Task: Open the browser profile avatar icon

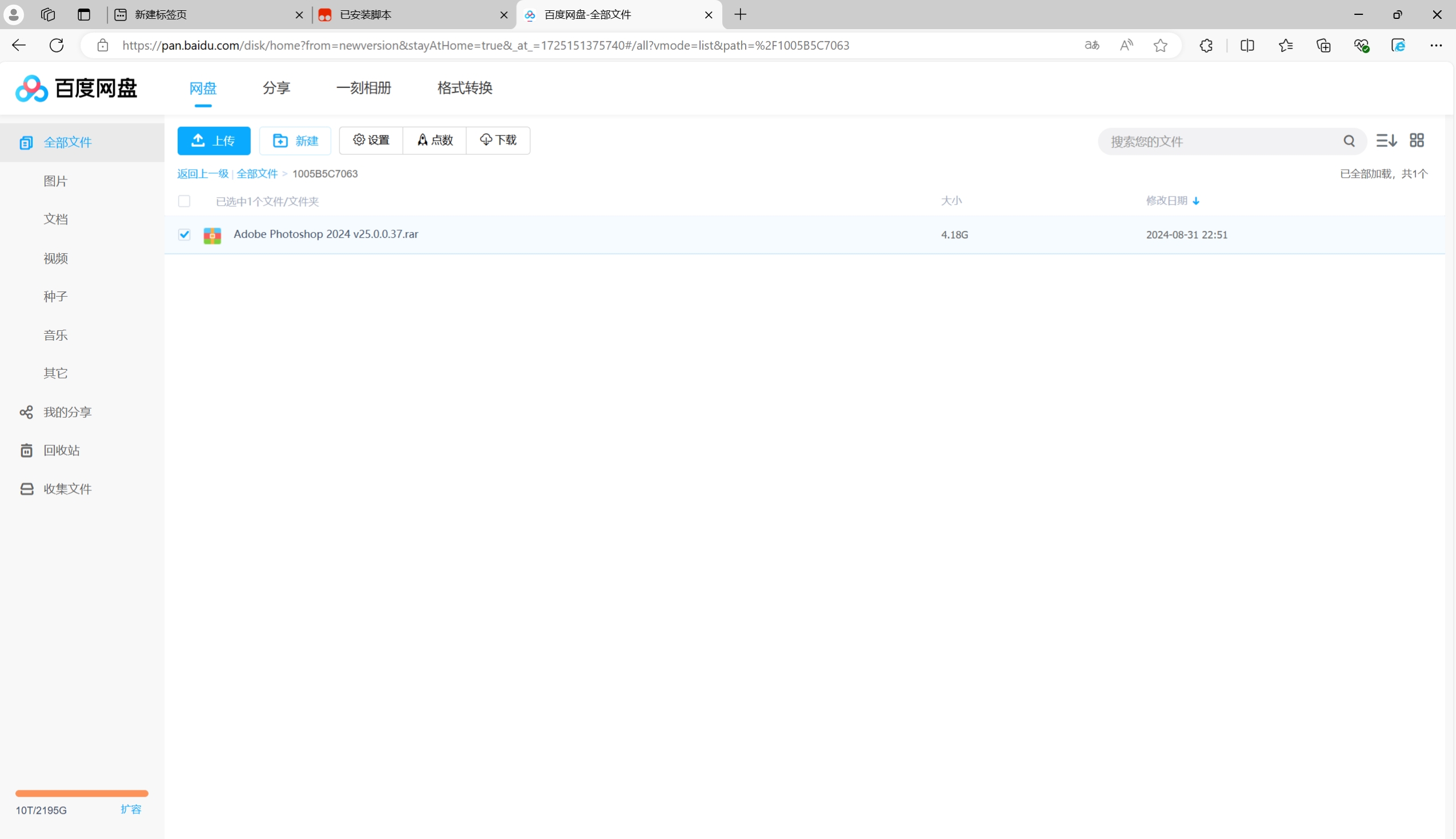Action: (x=13, y=14)
